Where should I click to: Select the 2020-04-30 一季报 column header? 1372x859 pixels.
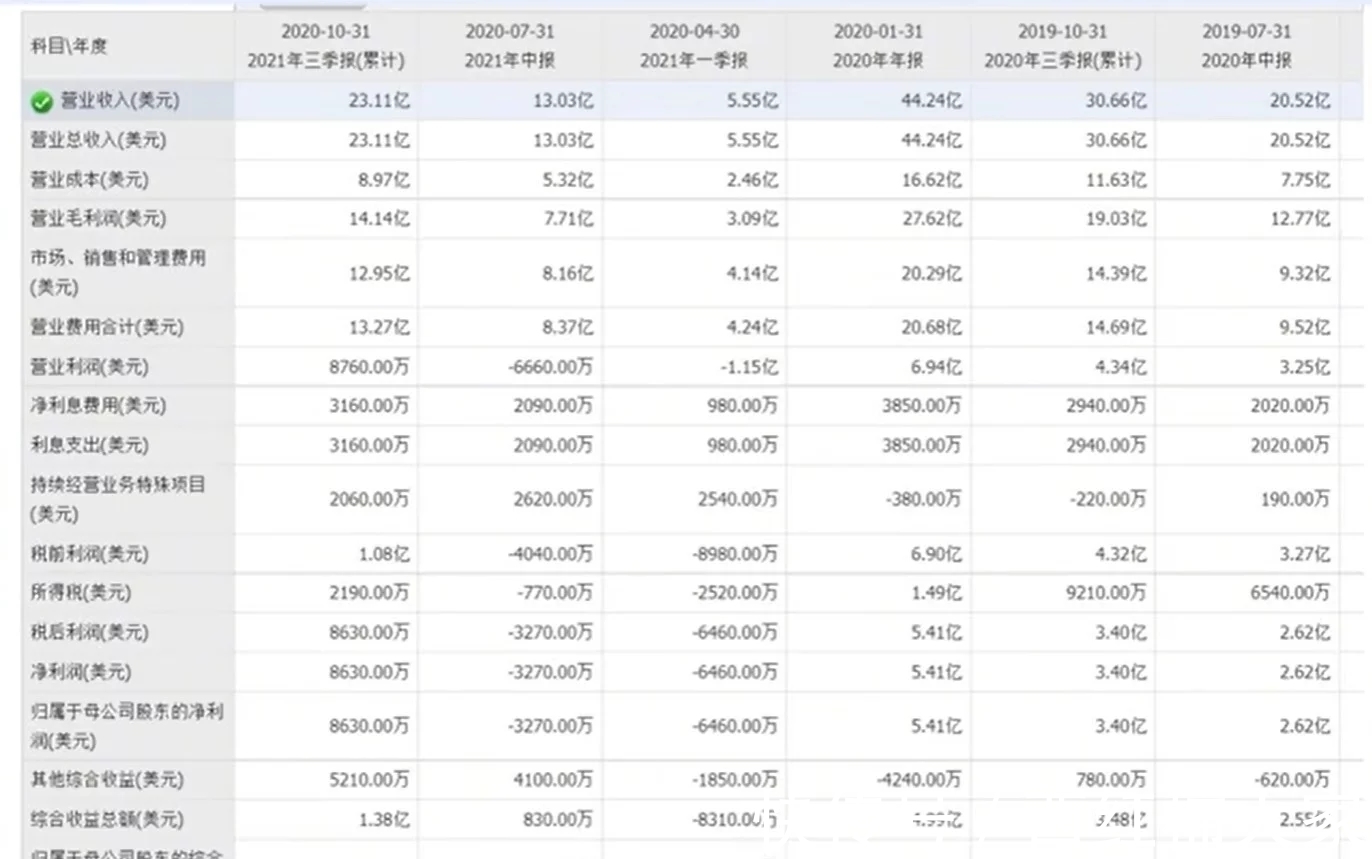point(694,46)
